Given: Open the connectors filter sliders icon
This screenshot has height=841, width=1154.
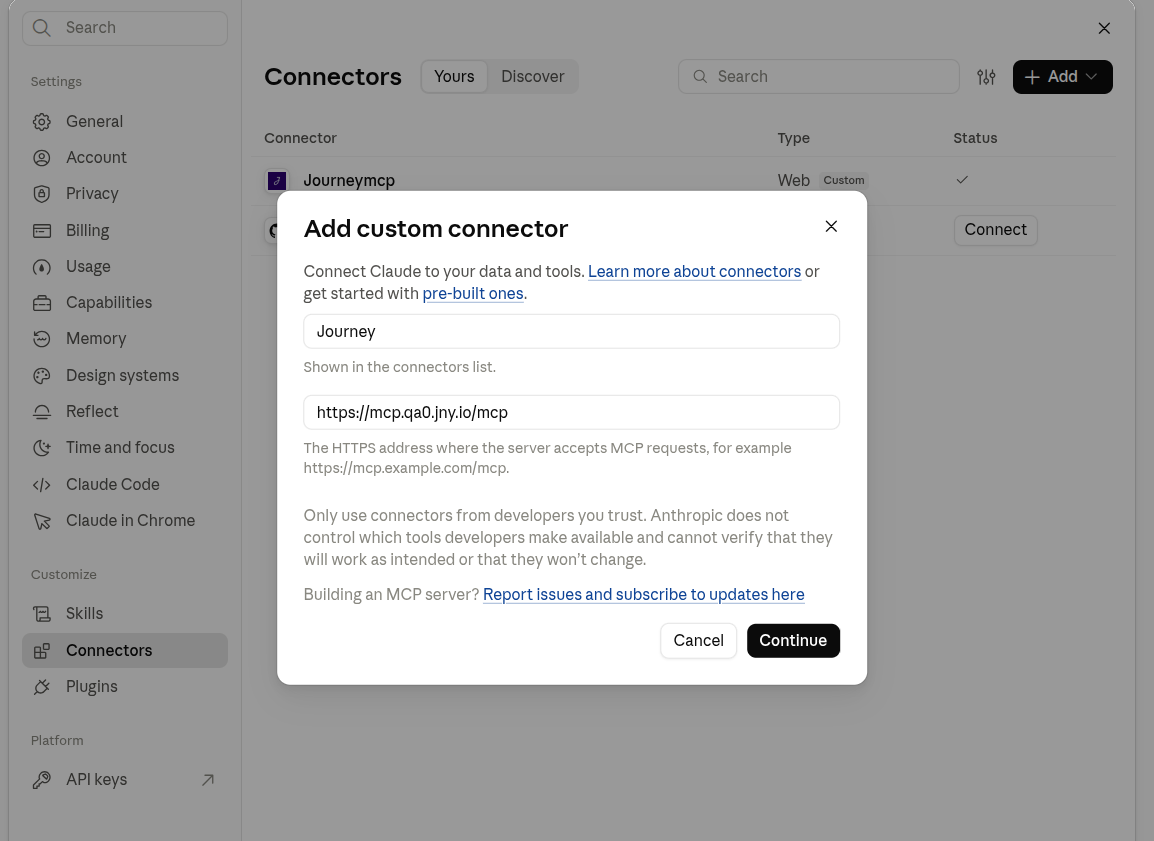Looking at the screenshot, I should [986, 77].
